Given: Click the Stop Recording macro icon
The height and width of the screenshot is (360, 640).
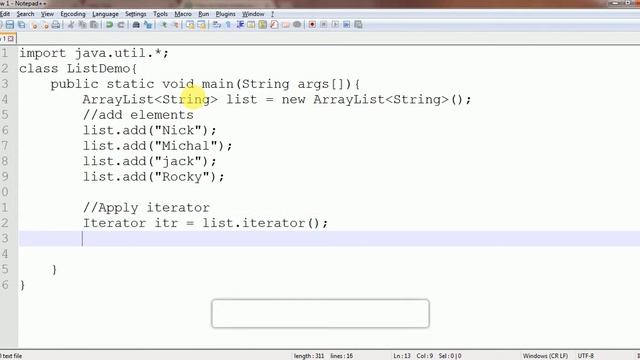Looking at the screenshot, I should (324, 24).
